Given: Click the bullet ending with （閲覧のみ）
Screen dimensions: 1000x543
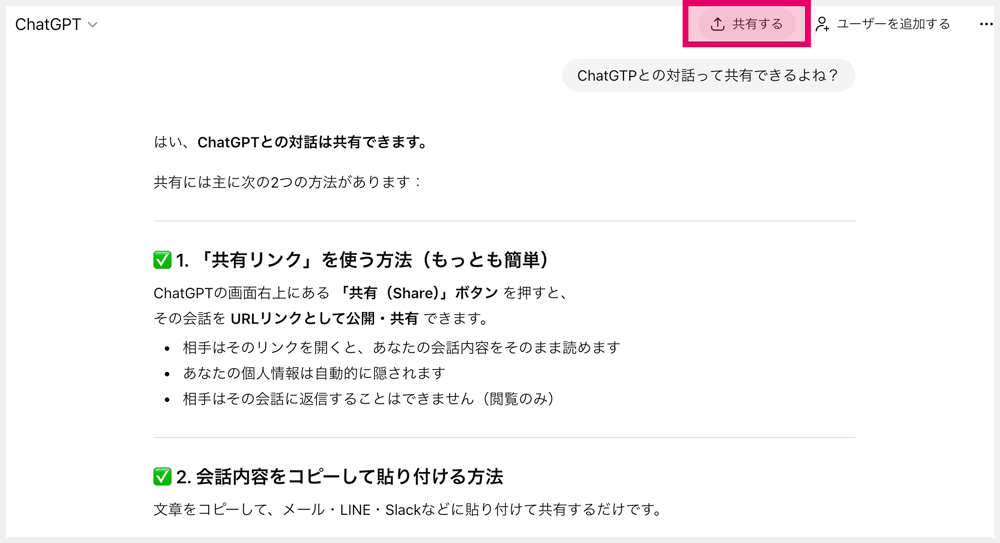Looking at the screenshot, I should click(368, 398).
